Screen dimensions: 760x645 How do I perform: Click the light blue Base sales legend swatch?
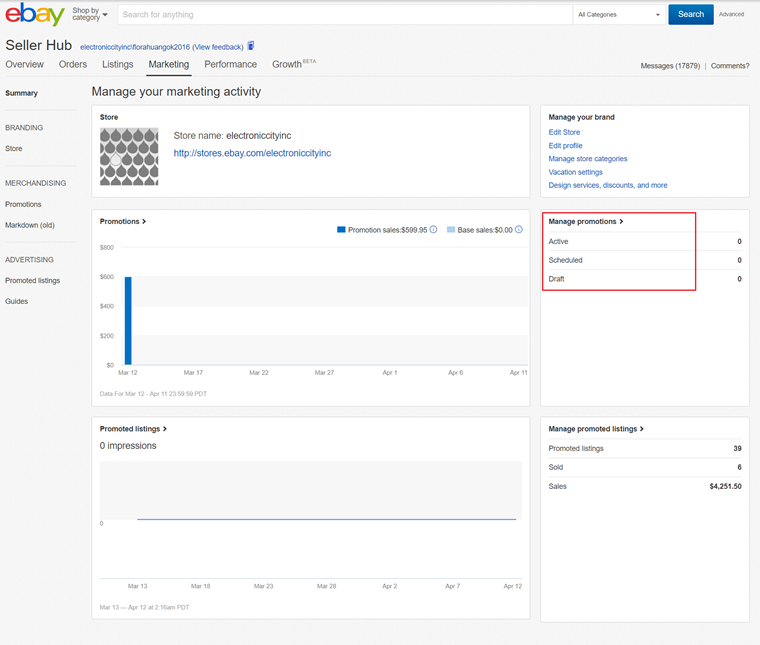[x=450, y=230]
